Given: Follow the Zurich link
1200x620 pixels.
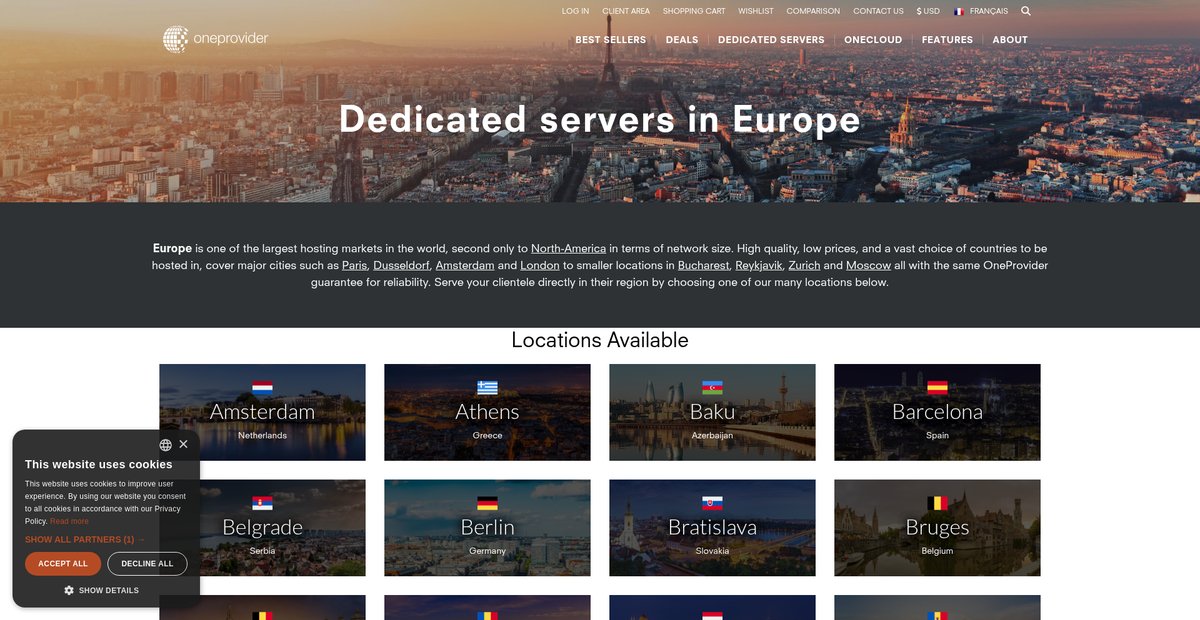Looking at the screenshot, I should (804, 265).
